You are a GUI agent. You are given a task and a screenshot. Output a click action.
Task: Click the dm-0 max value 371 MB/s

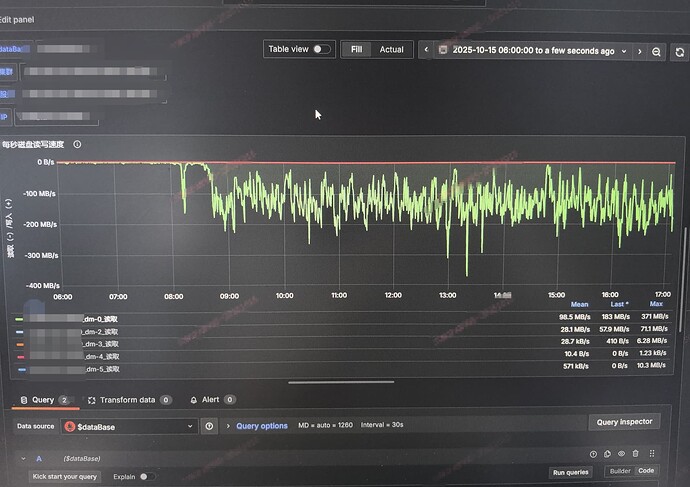coord(655,316)
